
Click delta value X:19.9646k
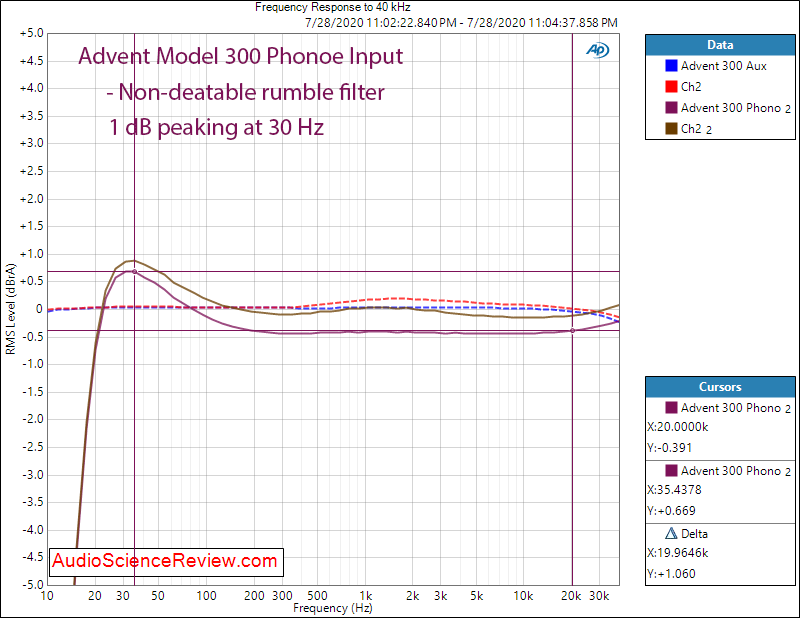(678, 553)
